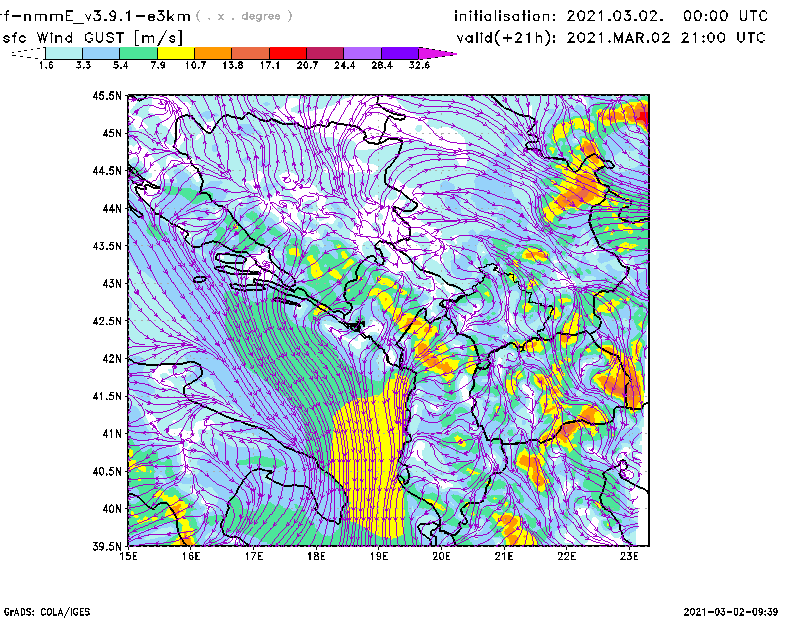Click the '45N' latitude label
800x618 pixels.
[x=112, y=133]
